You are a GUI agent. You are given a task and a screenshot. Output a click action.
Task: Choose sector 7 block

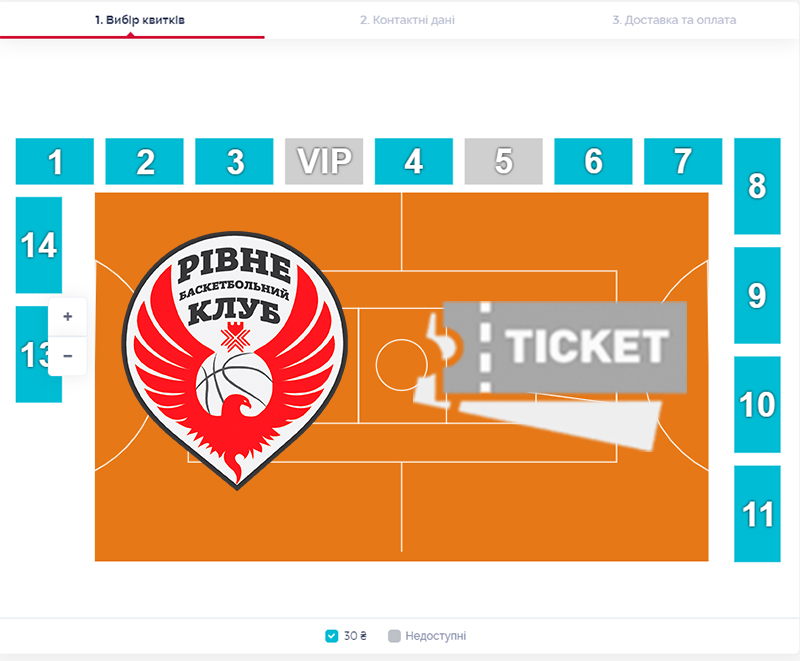pos(683,161)
